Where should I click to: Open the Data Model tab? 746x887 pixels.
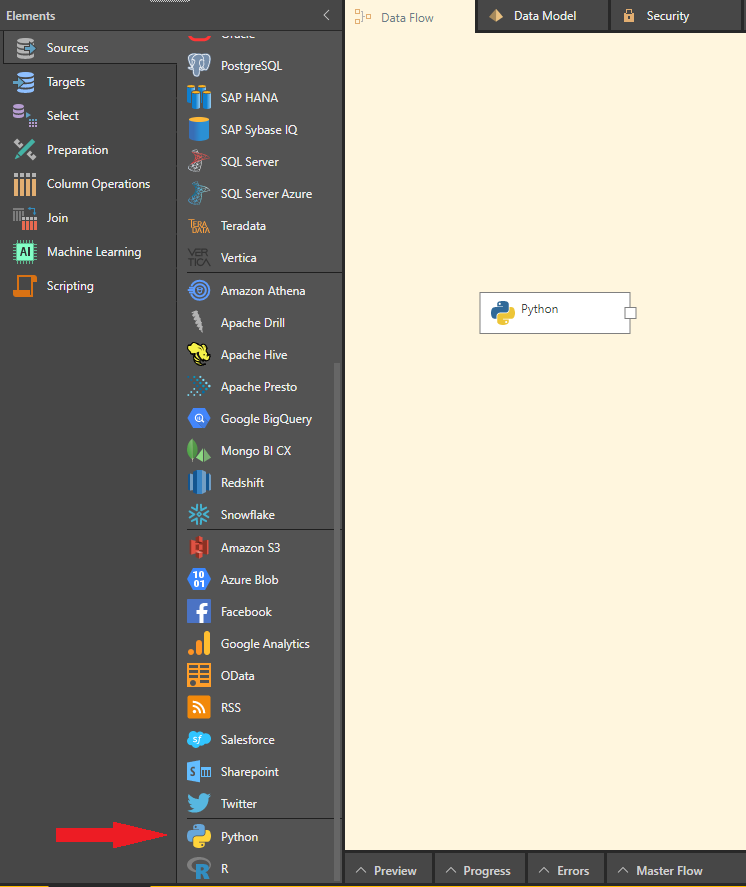coord(542,16)
